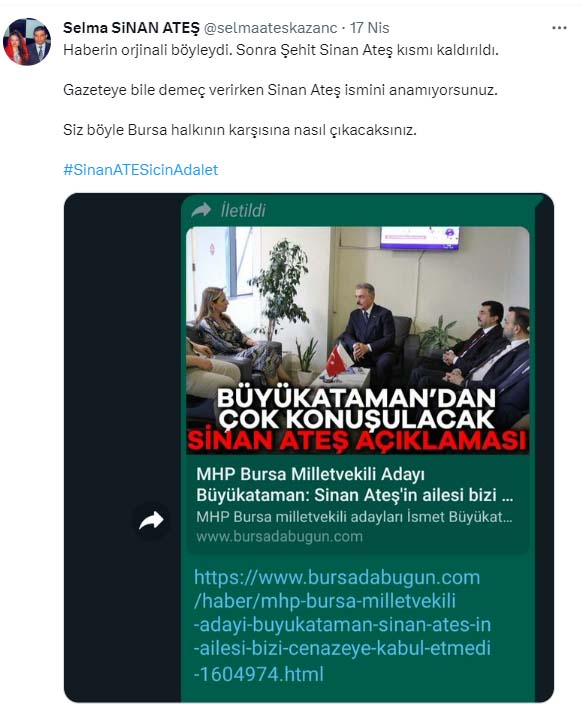
Task: Click the 17 Nis timestamp
Action: [x=369, y=28]
